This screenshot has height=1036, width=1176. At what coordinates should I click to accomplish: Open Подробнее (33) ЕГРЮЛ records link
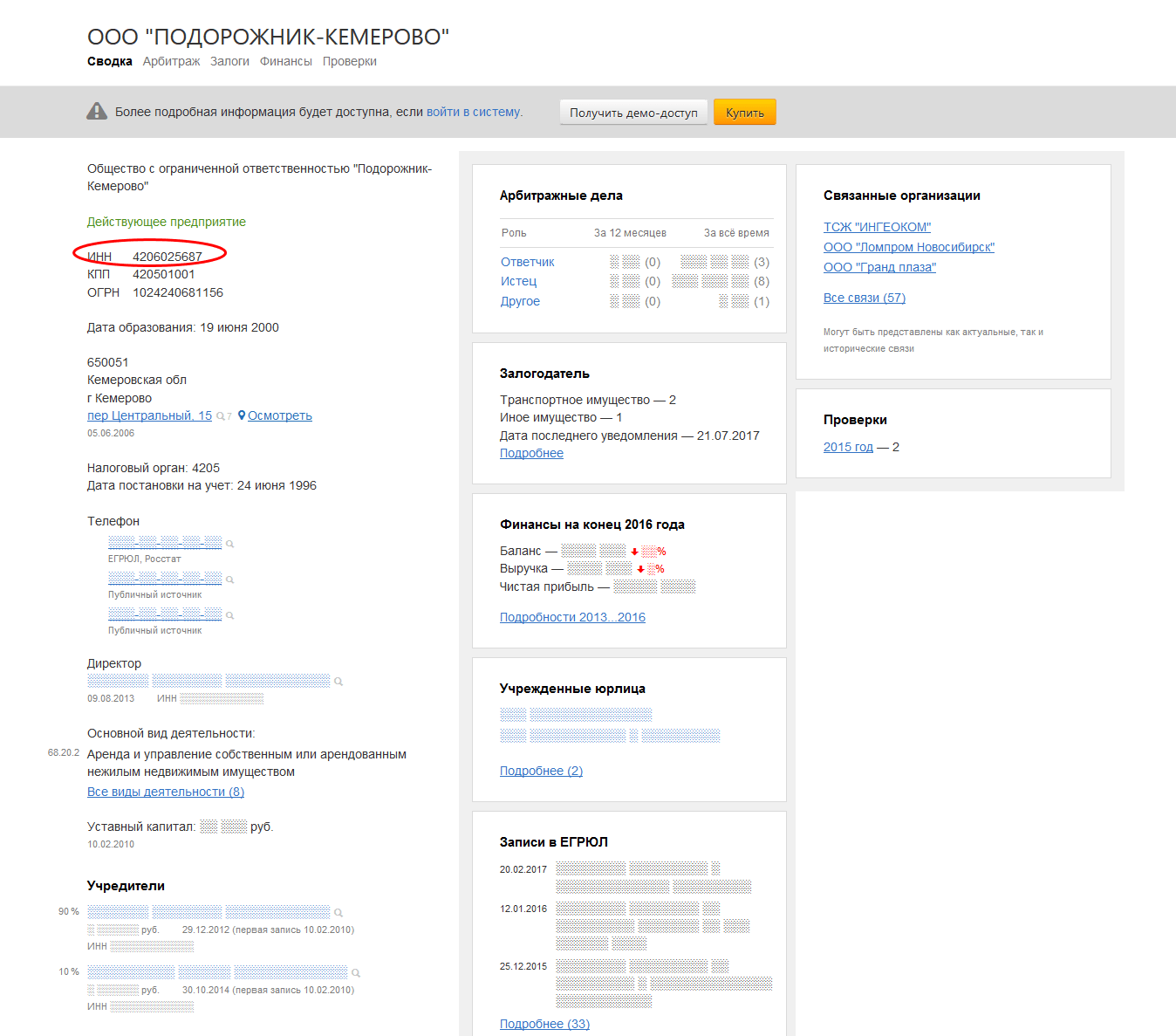coord(544,1024)
